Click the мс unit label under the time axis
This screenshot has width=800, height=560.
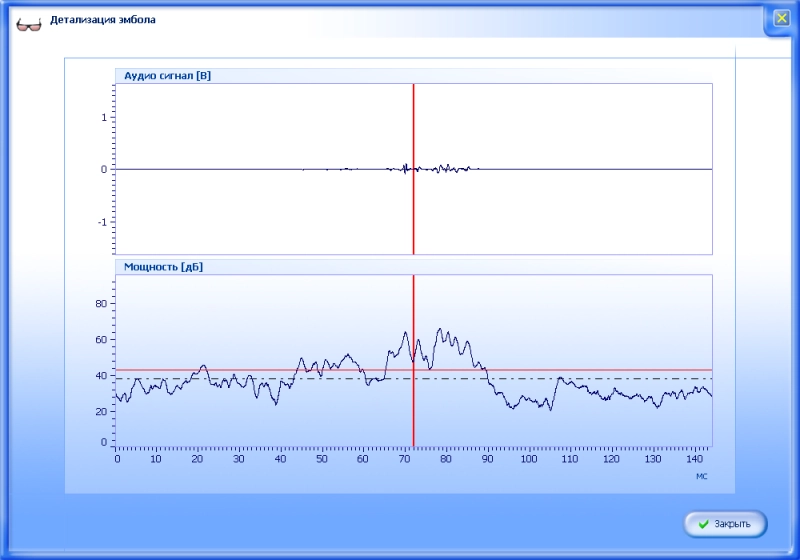coord(702,476)
